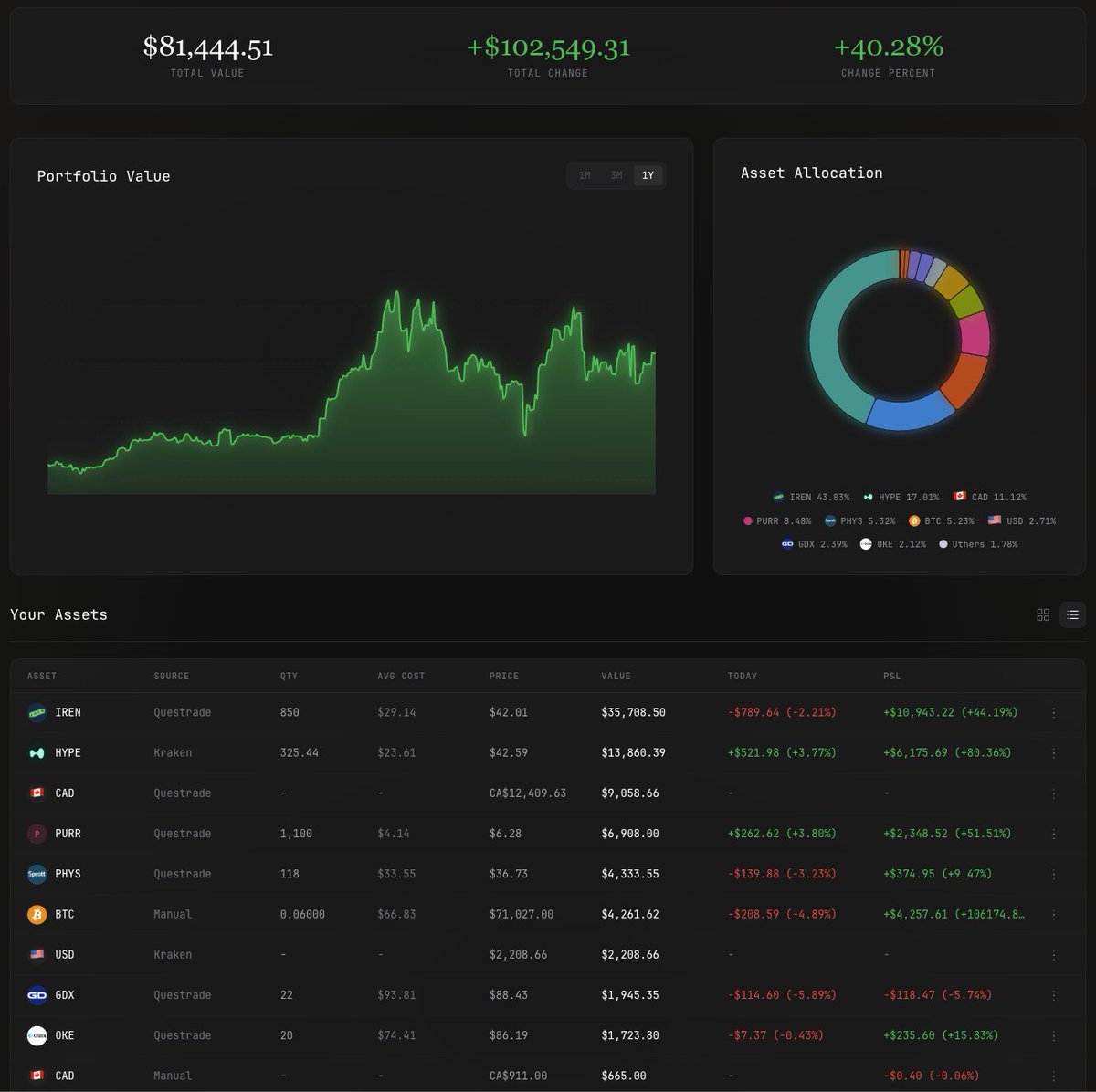Click the +$262.62 PURR today cell
Screen dimensions: 1096x1092
782,834
